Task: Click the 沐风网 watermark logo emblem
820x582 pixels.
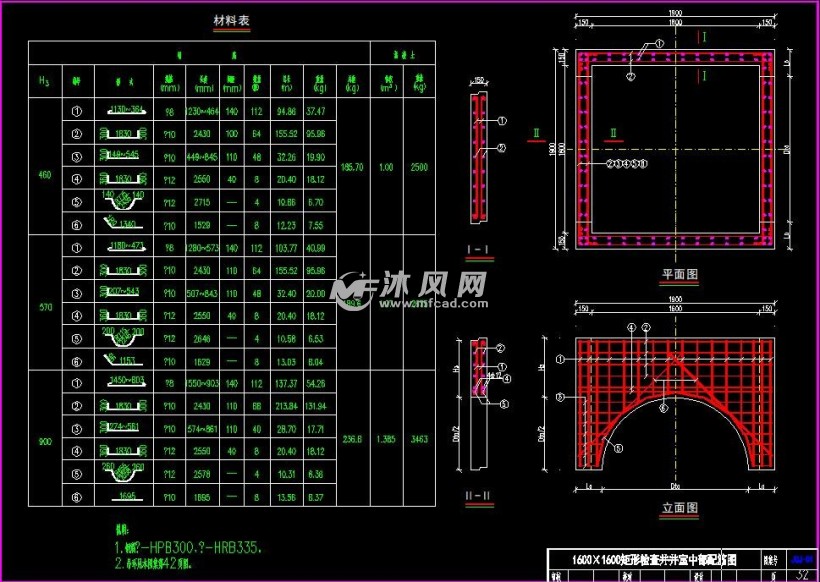Action: pos(354,290)
